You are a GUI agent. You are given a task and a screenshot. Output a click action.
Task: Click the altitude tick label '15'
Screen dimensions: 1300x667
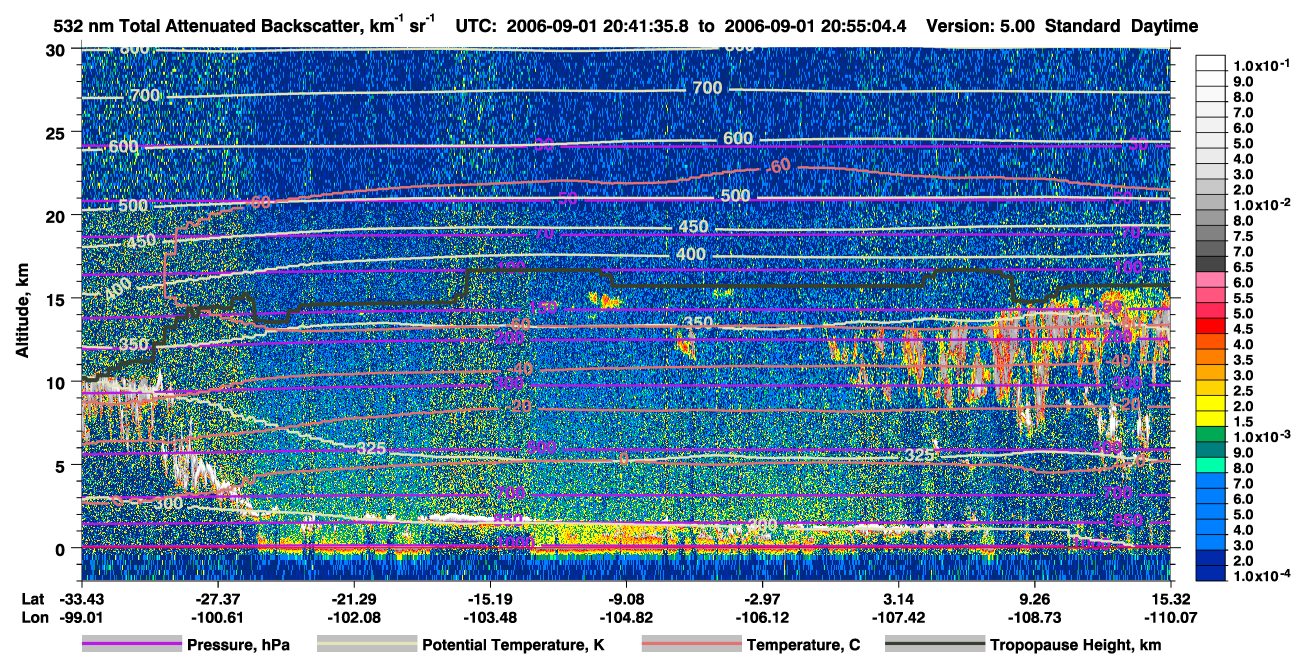click(58, 298)
